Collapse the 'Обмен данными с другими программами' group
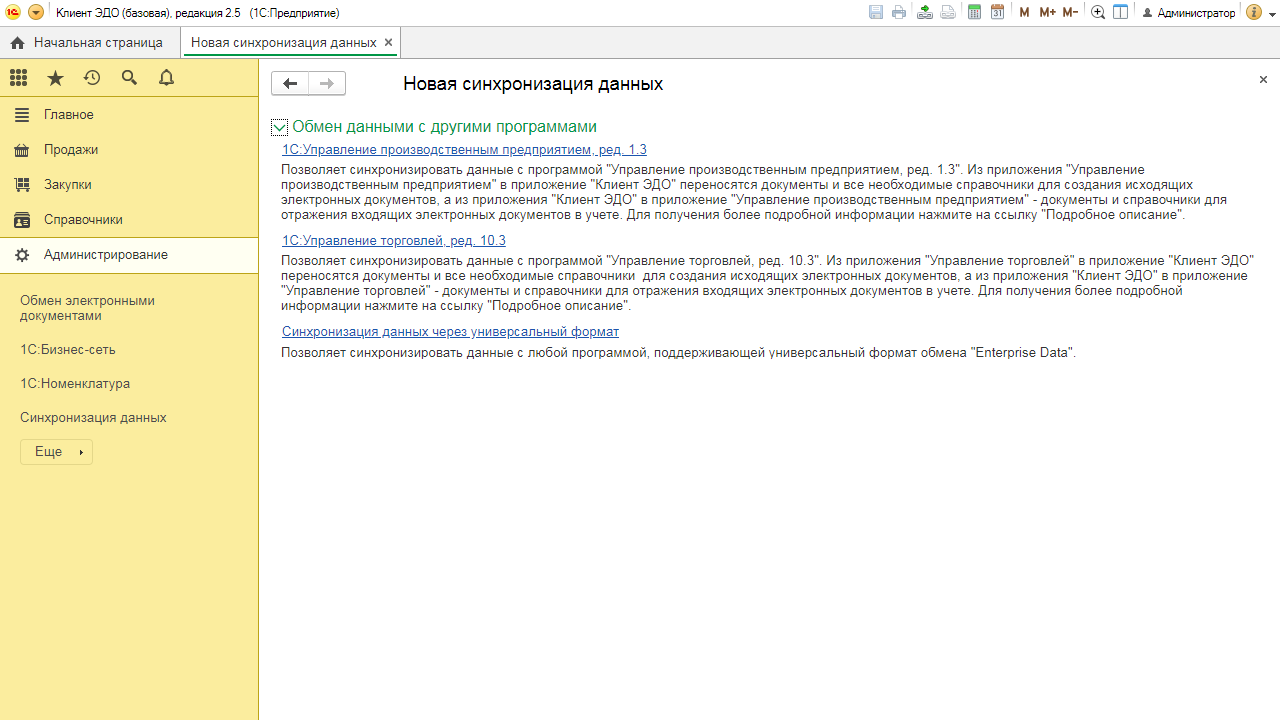1280x720 pixels. click(x=279, y=128)
